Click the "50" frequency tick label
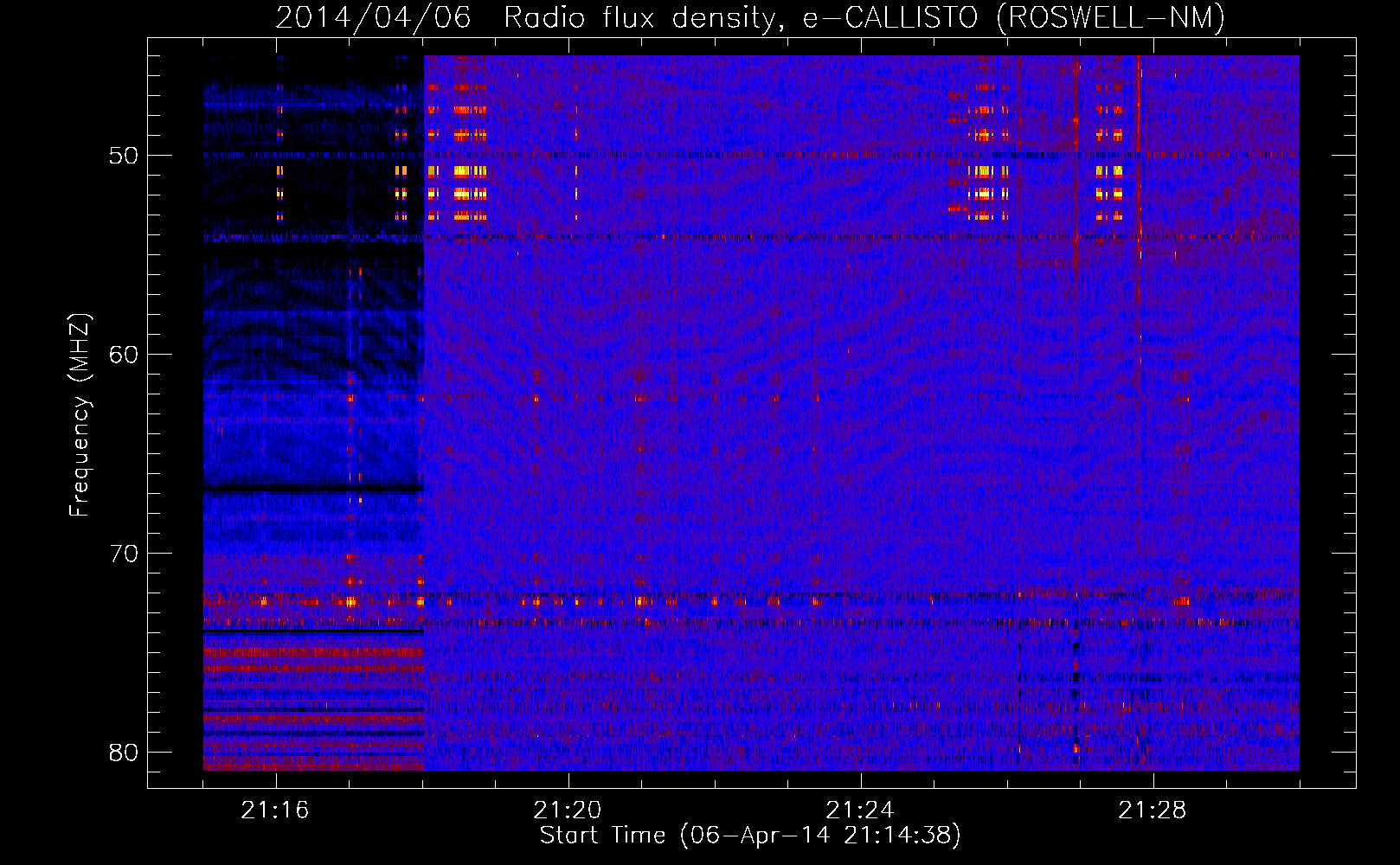This screenshot has height=865, width=1400. pyautogui.click(x=124, y=157)
